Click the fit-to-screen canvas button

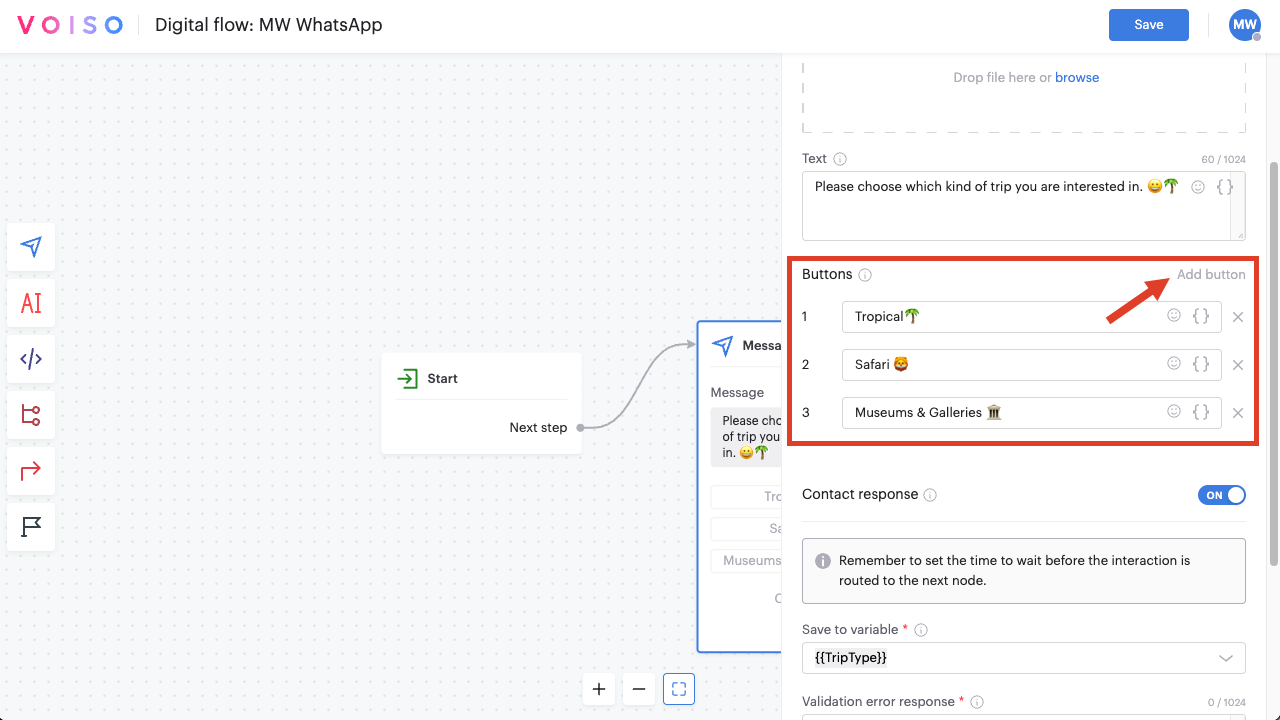[679, 689]
